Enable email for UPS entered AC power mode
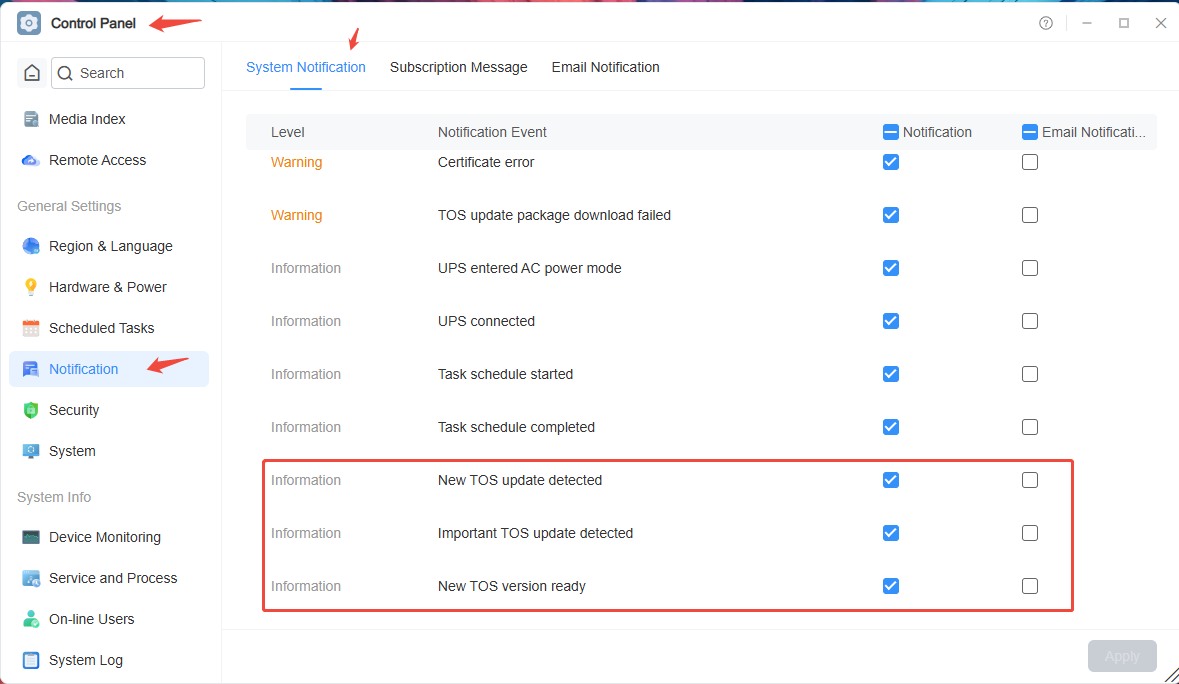The width and height of the screenshot is (1179, 684). pos(1029,268)
